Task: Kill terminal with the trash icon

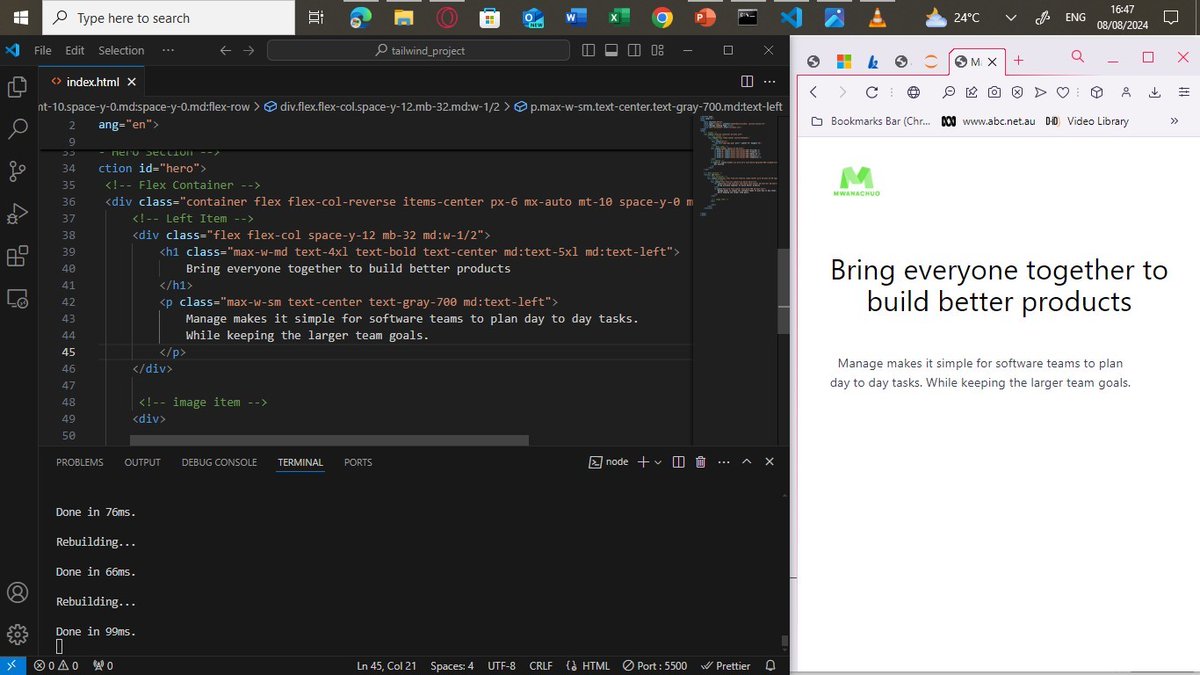Action: (700, 462)
